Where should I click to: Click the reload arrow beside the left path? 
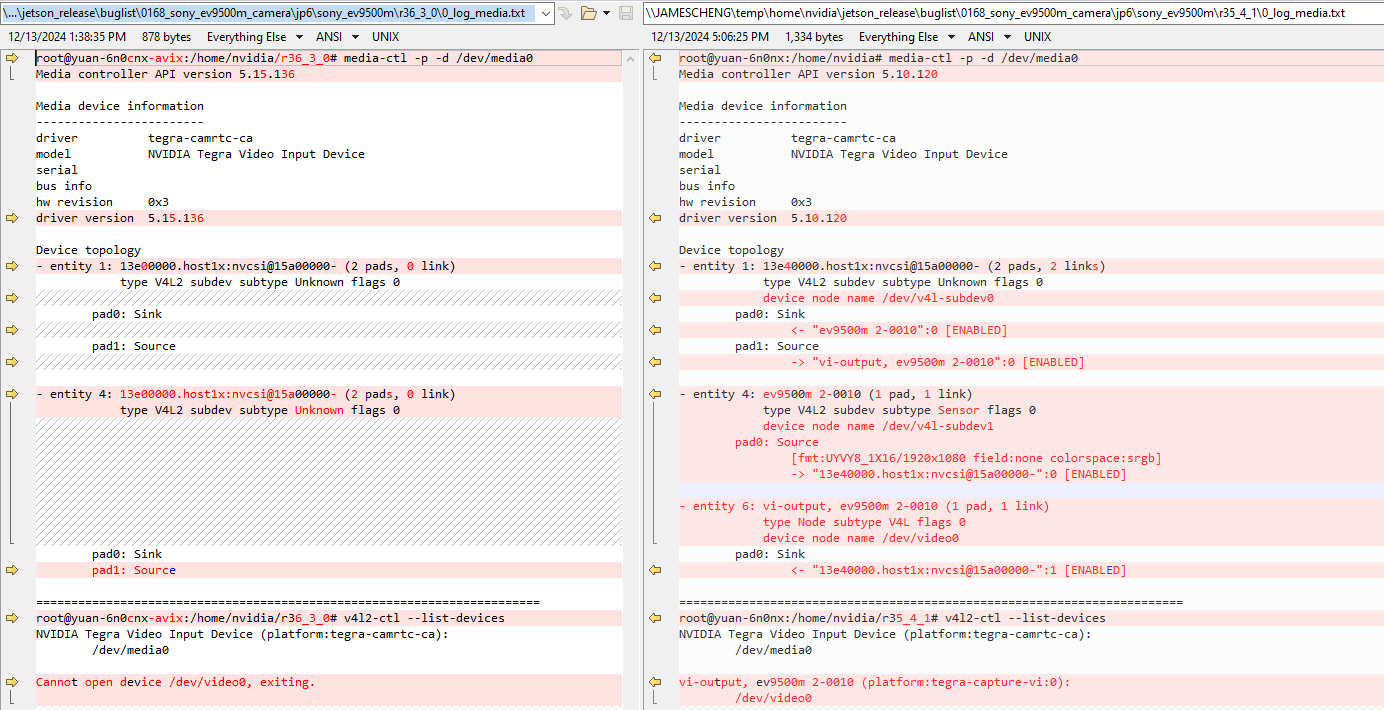pos(565,13)
